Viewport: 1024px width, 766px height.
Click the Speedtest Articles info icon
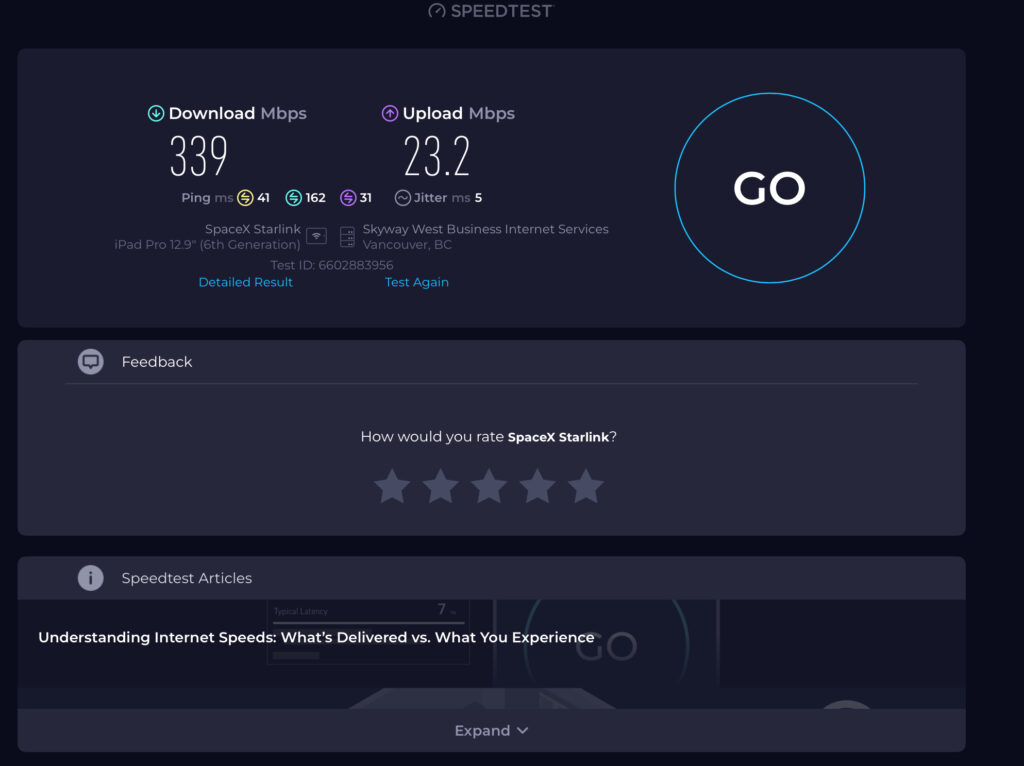tap(91, 578)
